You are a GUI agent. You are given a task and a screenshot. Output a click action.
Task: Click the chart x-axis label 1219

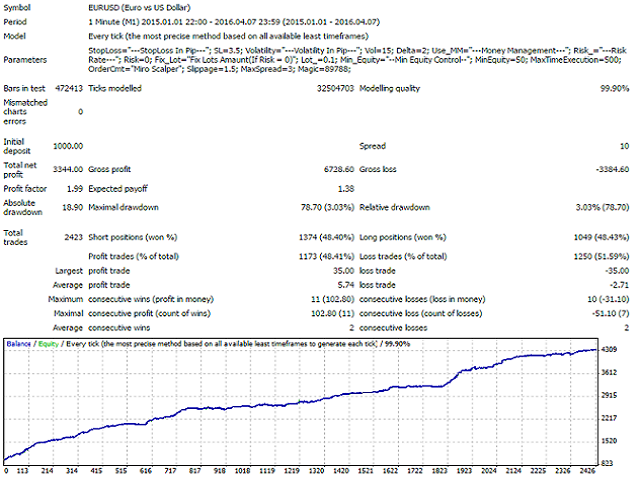coord(292,471)
